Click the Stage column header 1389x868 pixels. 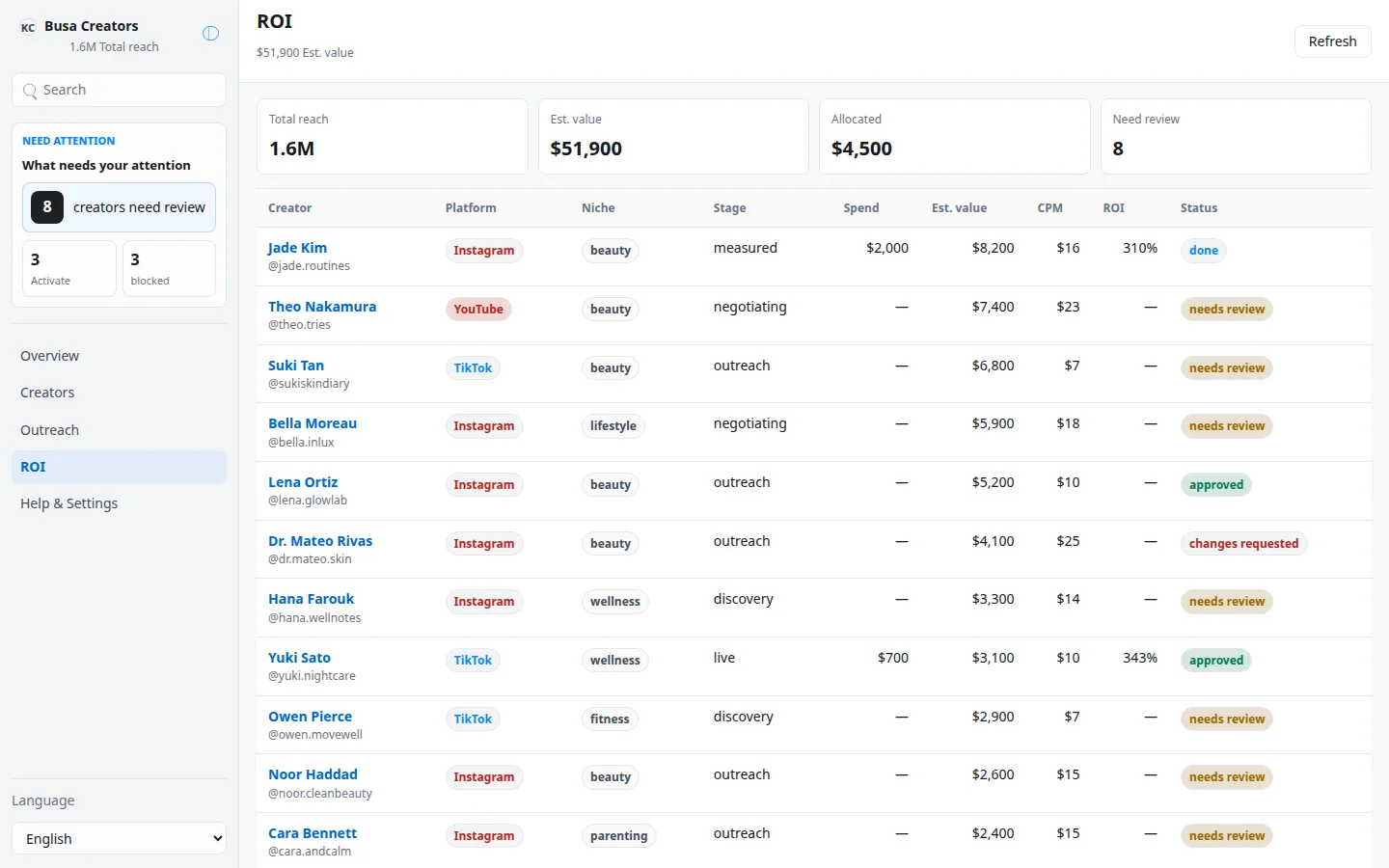(x=729, y=208)
